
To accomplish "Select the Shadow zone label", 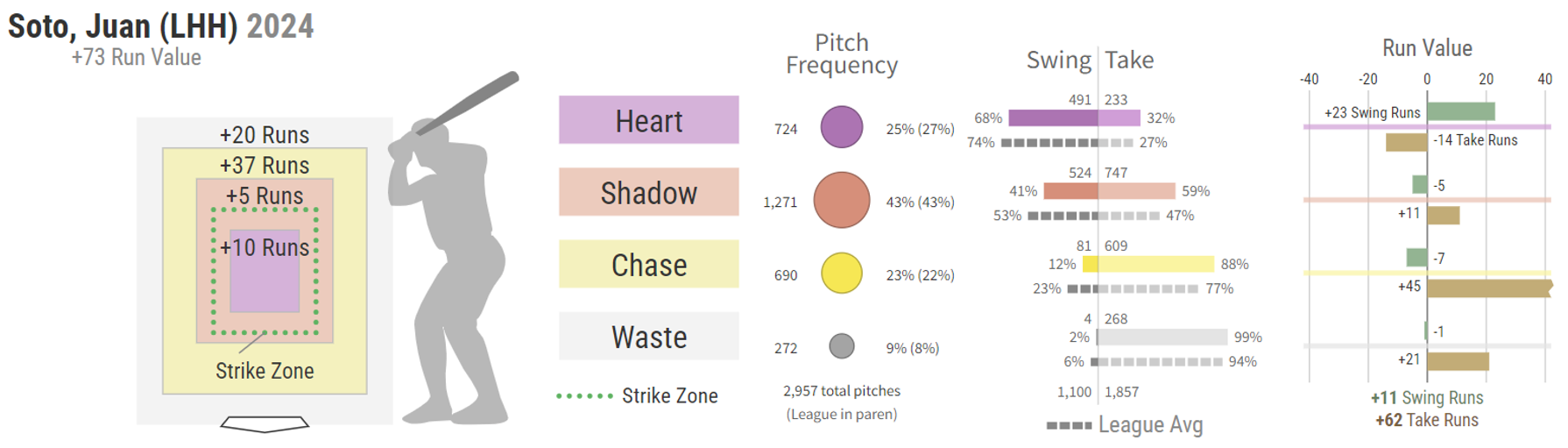I will [x=648, y=192].
